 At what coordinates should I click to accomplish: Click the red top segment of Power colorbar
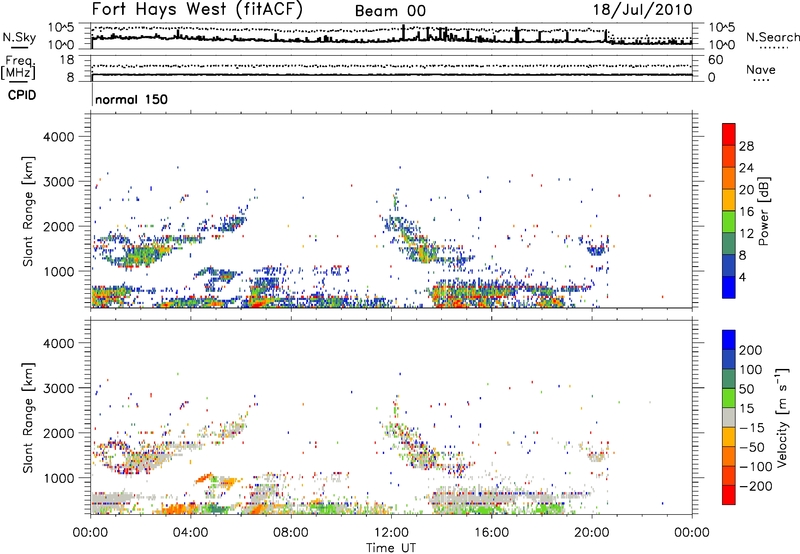(x=729, y=134)
